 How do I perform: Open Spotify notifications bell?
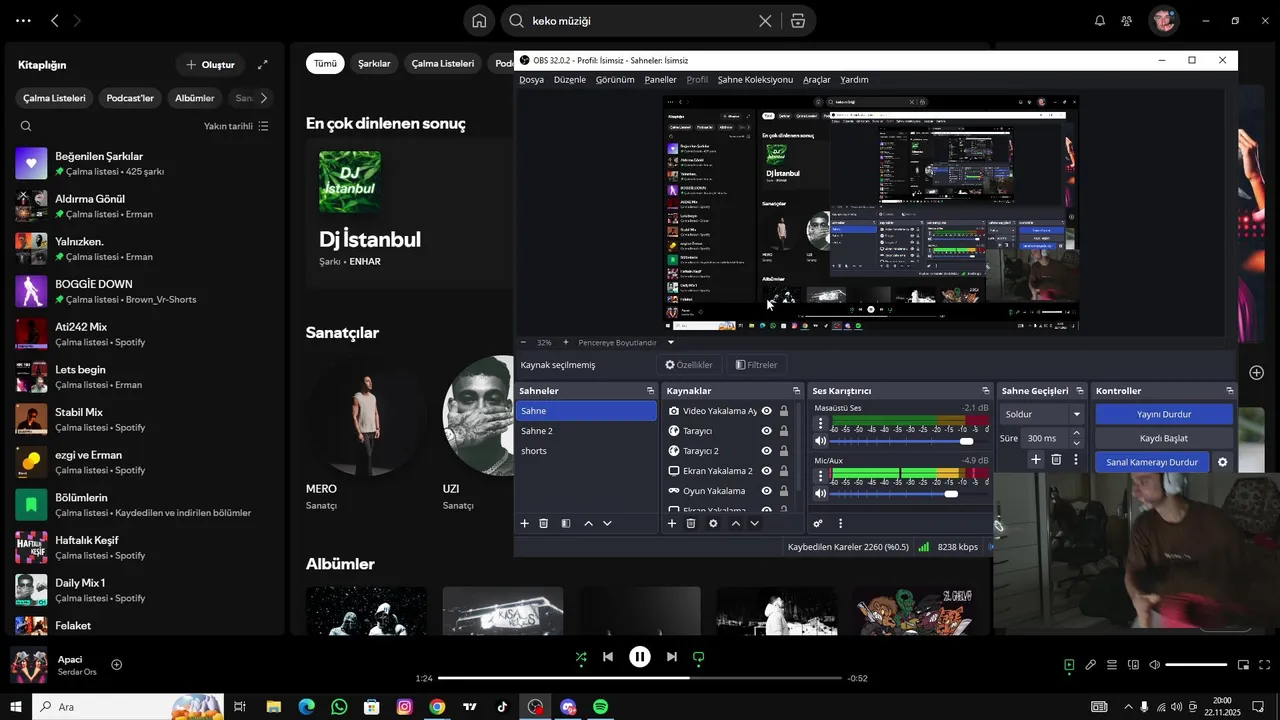pyautogui.click(x=1100, y=21)
